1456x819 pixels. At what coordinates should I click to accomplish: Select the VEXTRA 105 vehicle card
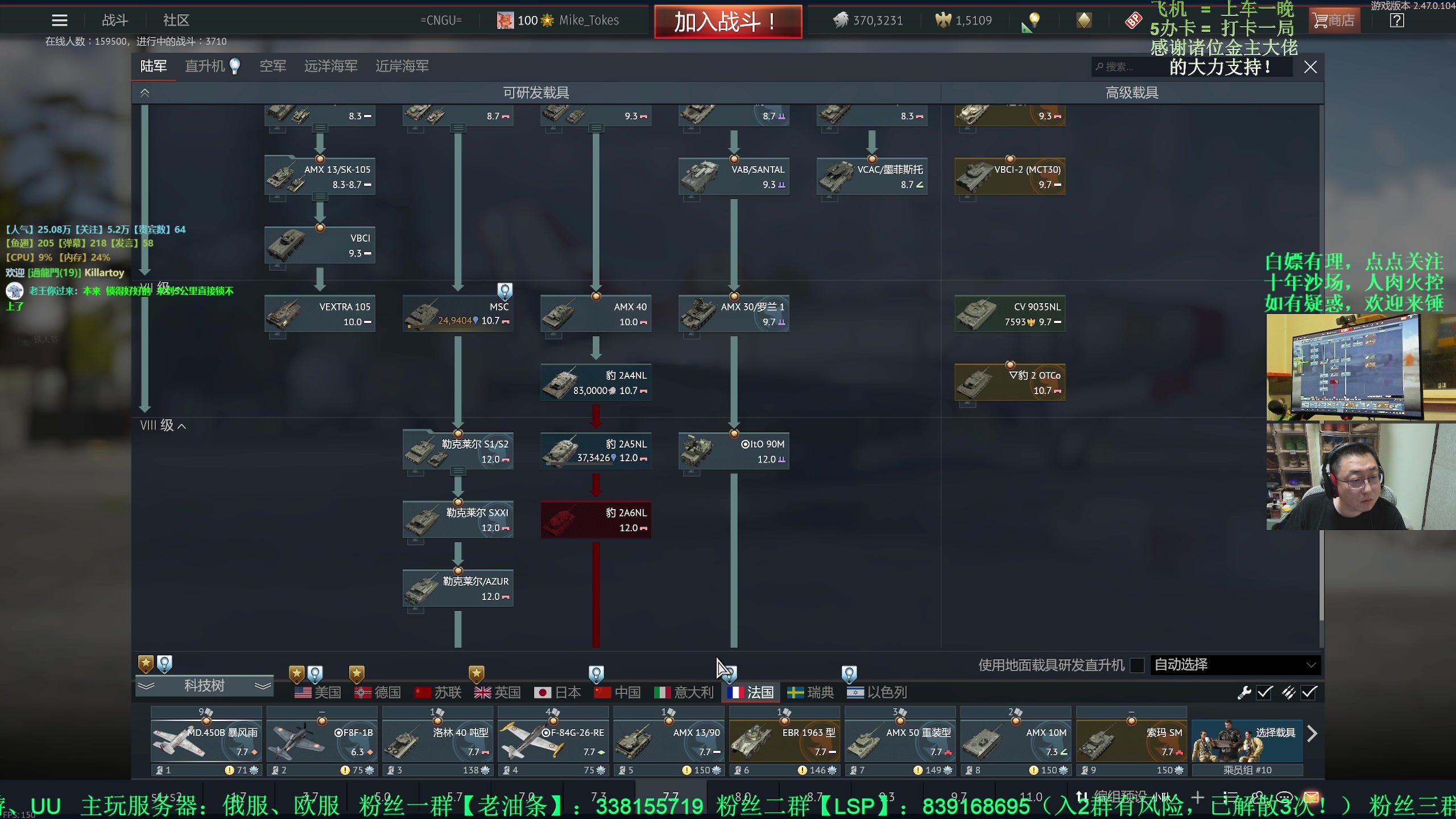tap(320, 314)
